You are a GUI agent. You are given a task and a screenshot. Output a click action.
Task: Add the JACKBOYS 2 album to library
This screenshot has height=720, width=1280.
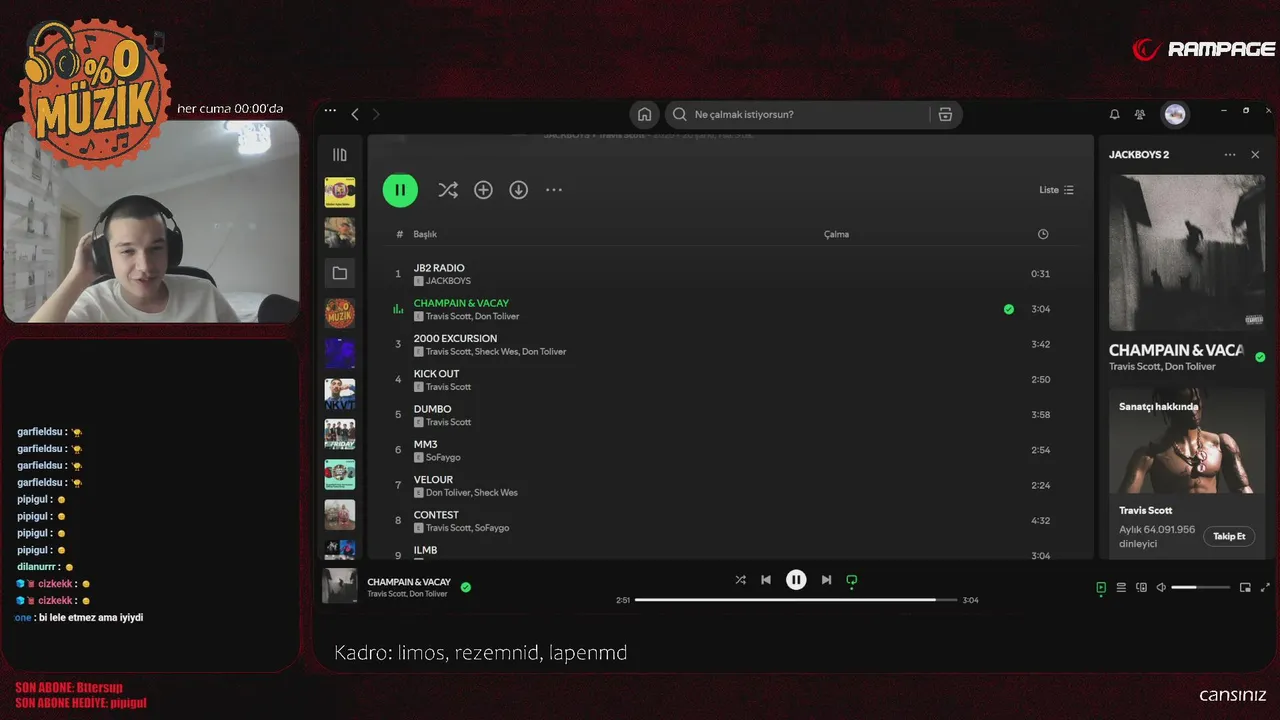483,190
